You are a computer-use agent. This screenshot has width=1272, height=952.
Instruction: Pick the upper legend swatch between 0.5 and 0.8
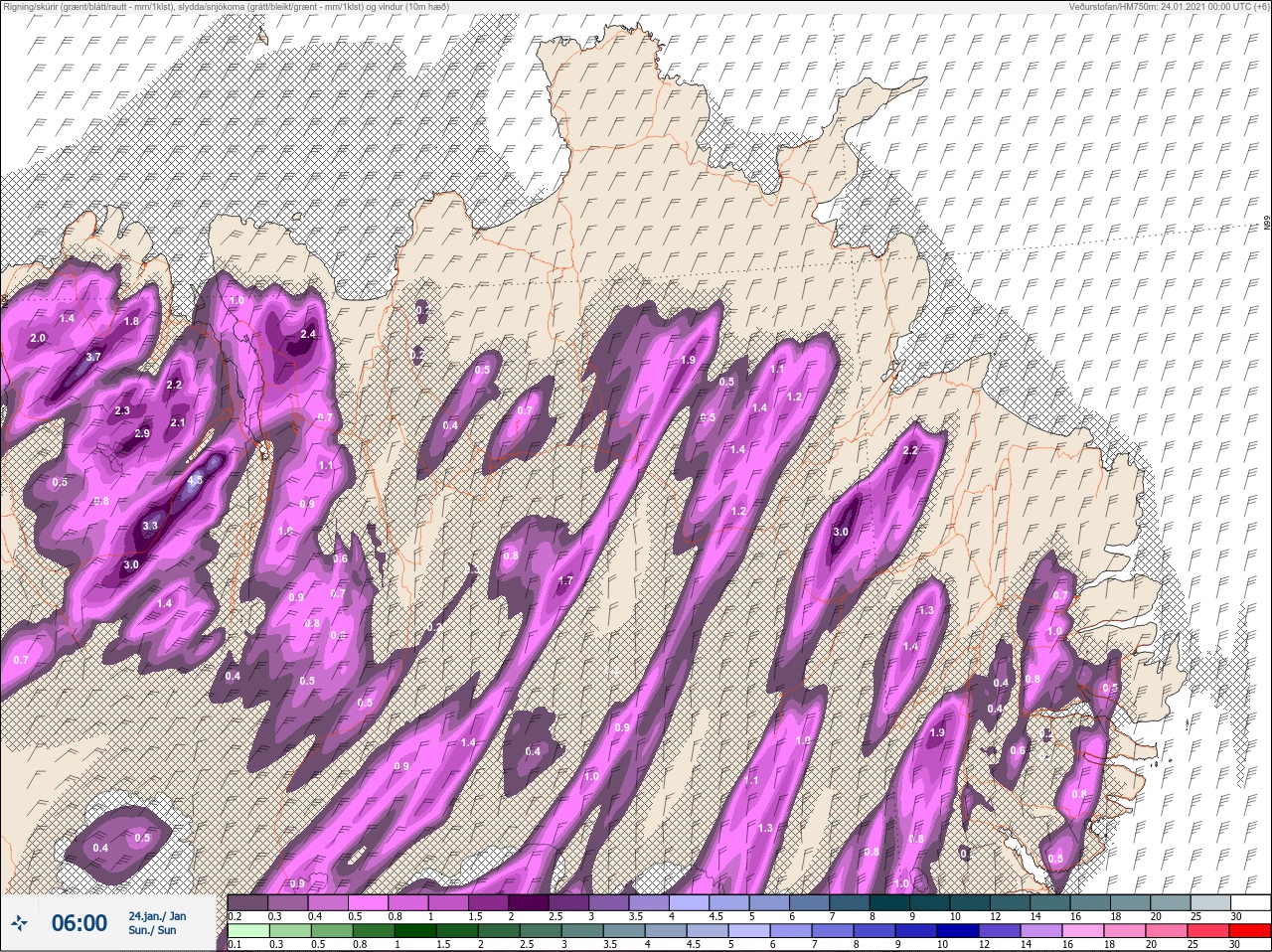[369, 902]
